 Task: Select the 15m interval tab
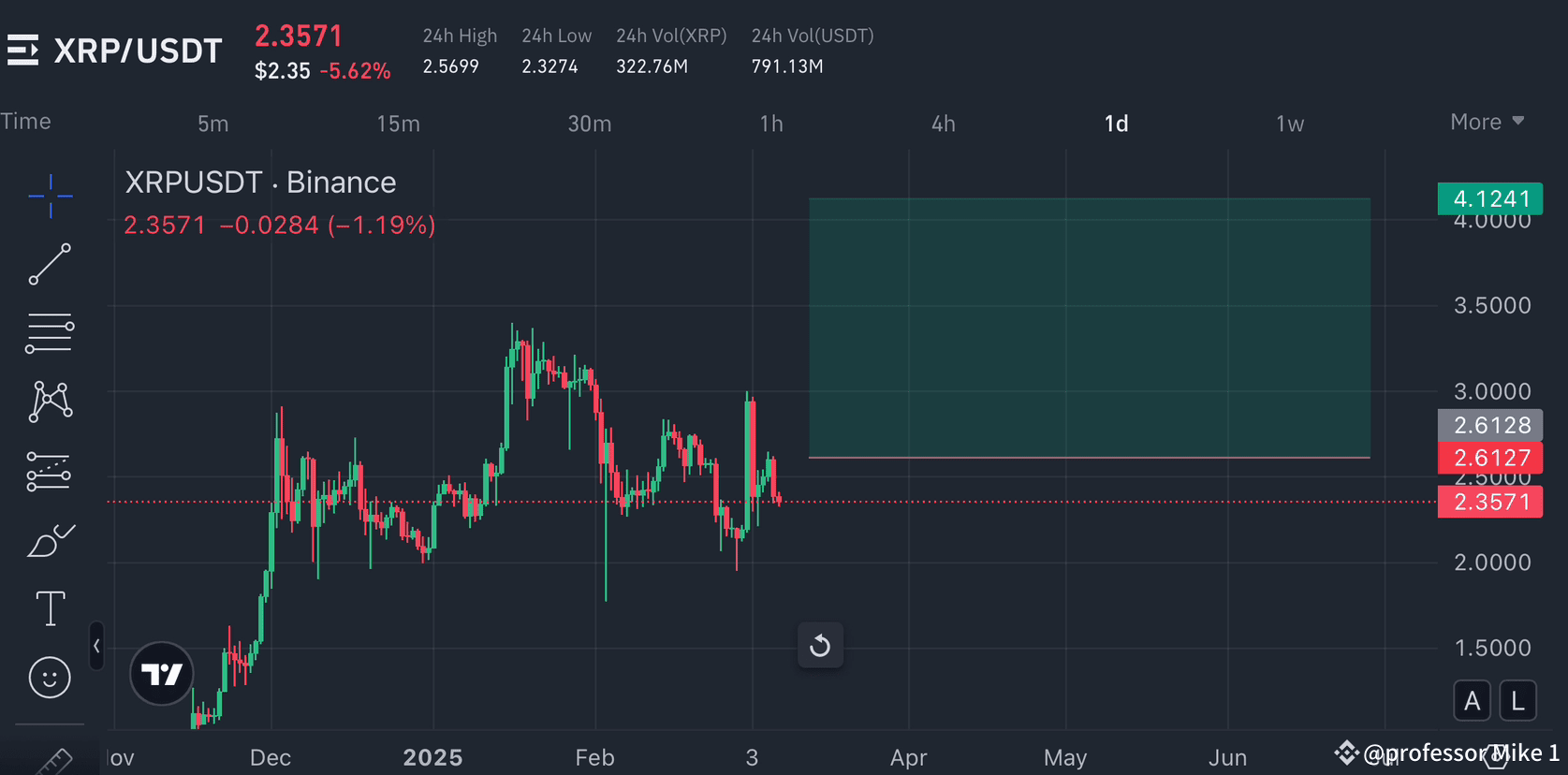coord(398,122)
